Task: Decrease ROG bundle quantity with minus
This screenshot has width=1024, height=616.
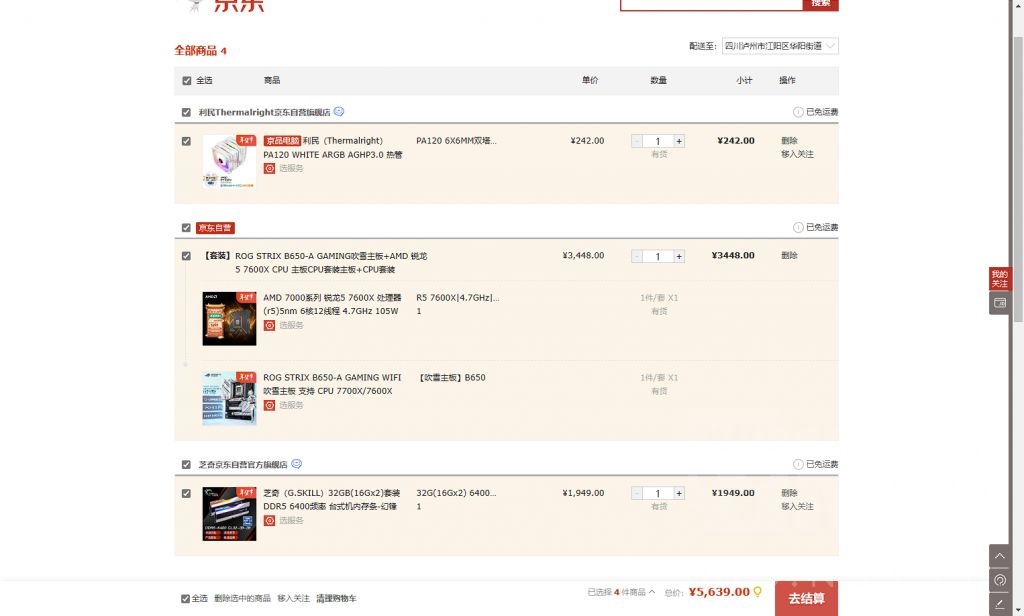Action: (x=637, y=256)
